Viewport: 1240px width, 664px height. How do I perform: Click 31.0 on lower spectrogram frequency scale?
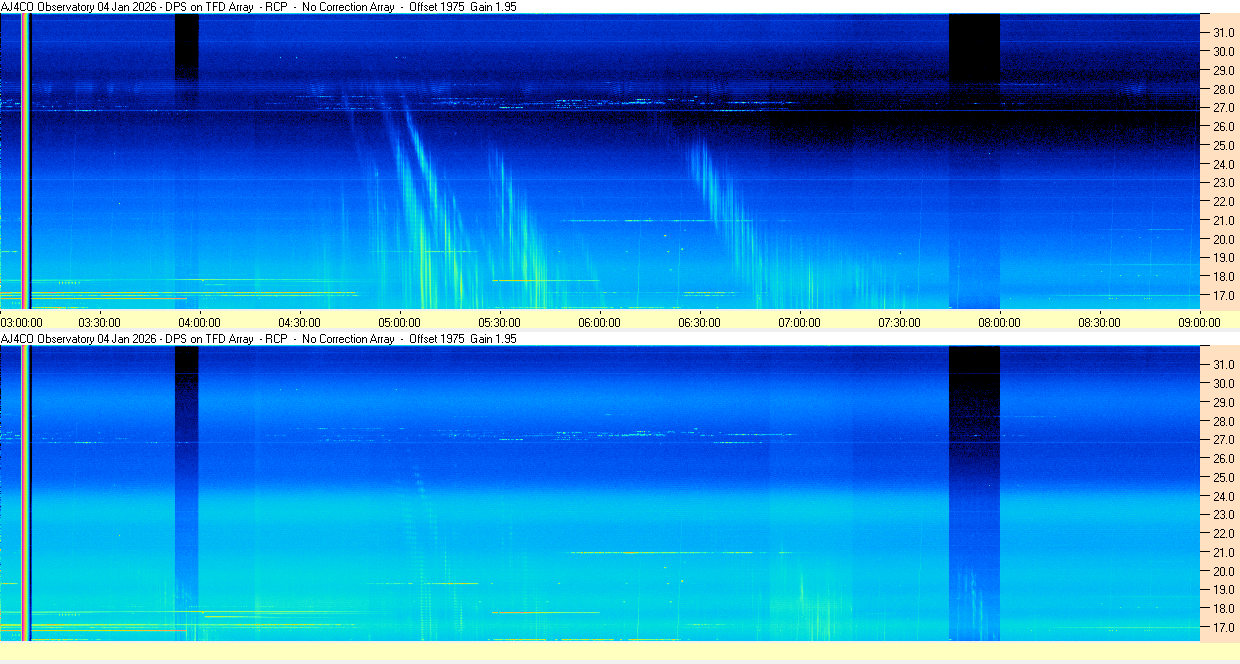[1224, 364]
